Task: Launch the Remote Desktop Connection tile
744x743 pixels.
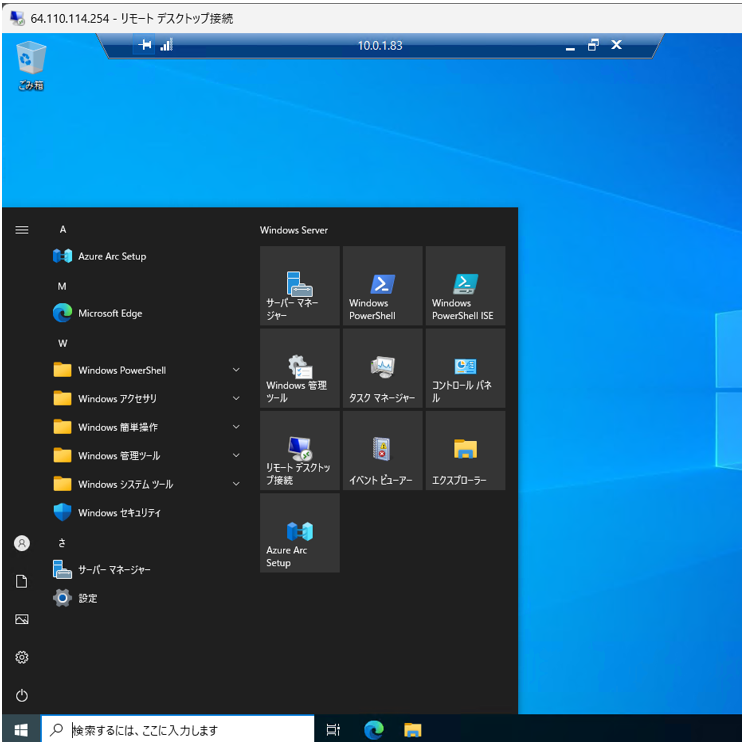Action: point(299,451)
